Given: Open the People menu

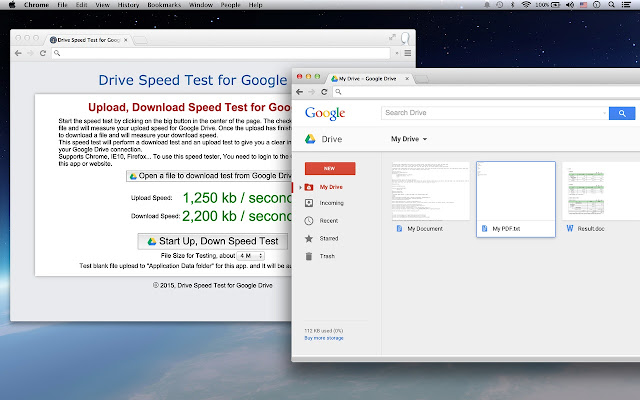Looking at the screenshot, I should click(x=230, y=5).
